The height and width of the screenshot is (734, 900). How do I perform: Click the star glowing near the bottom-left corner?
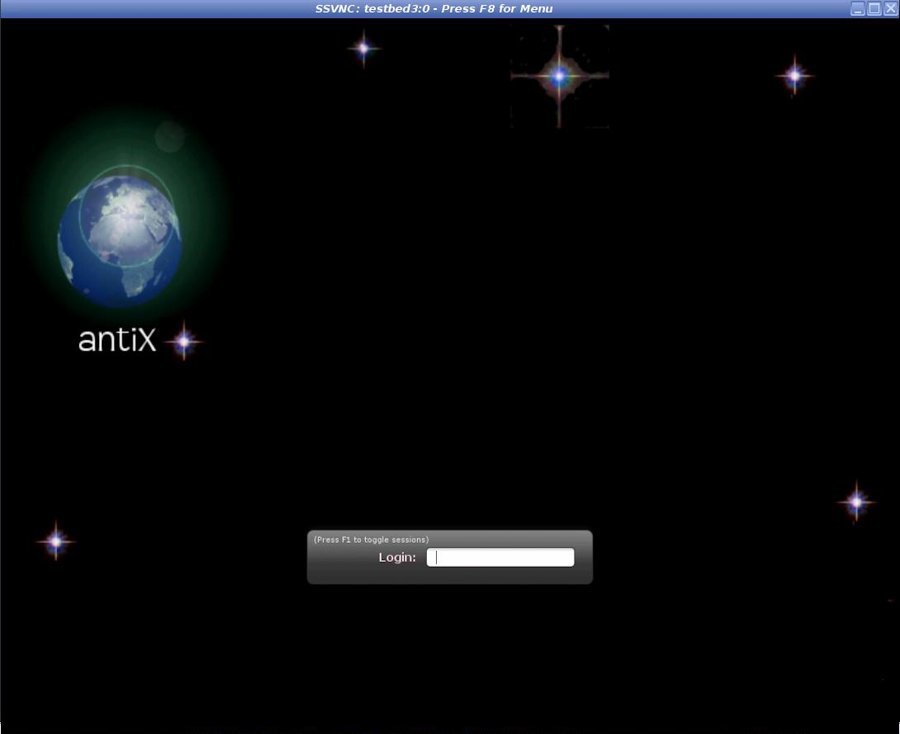(x=55, y=541)
